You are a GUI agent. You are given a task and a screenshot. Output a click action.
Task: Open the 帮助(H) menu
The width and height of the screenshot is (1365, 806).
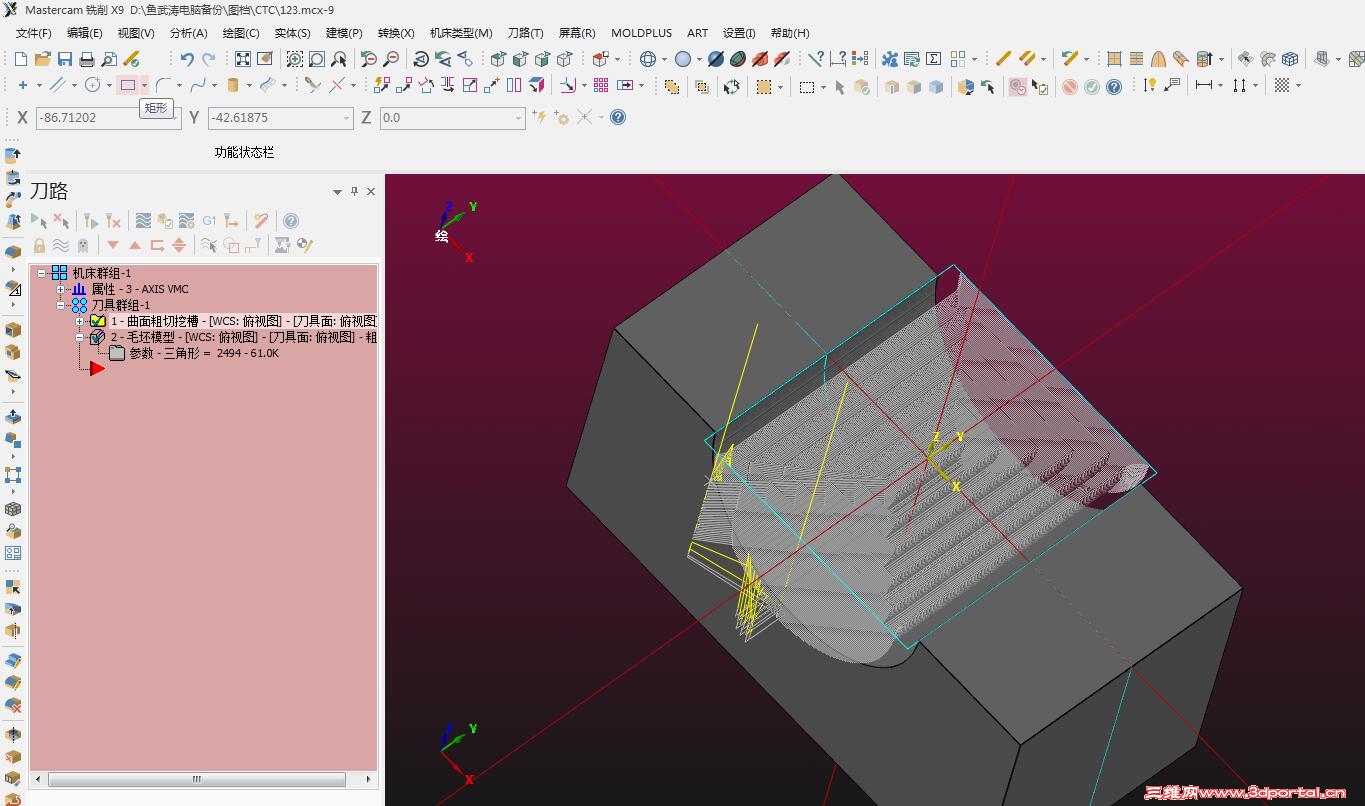790,33
